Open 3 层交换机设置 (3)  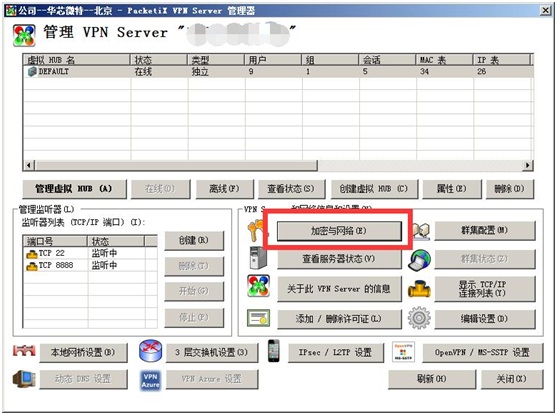(212, 353)
